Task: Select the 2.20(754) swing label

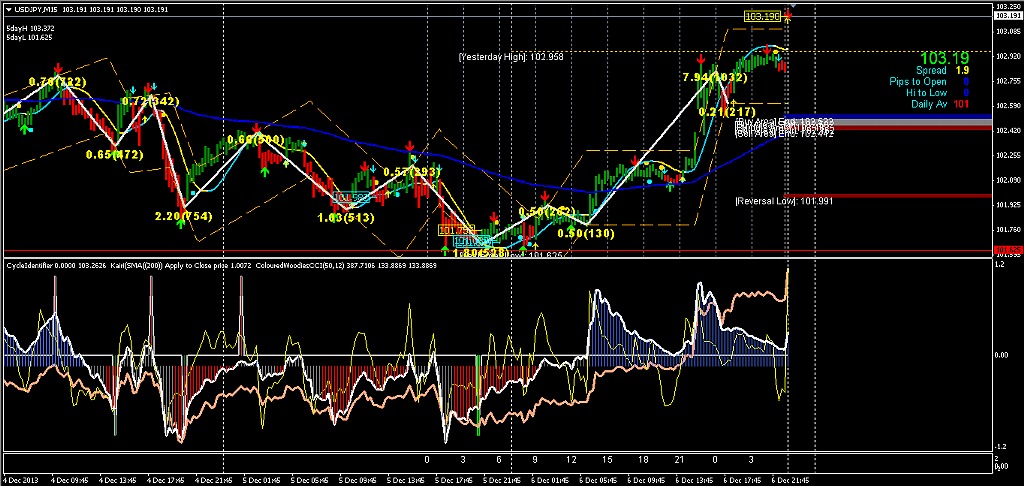Action: (184, 216)
